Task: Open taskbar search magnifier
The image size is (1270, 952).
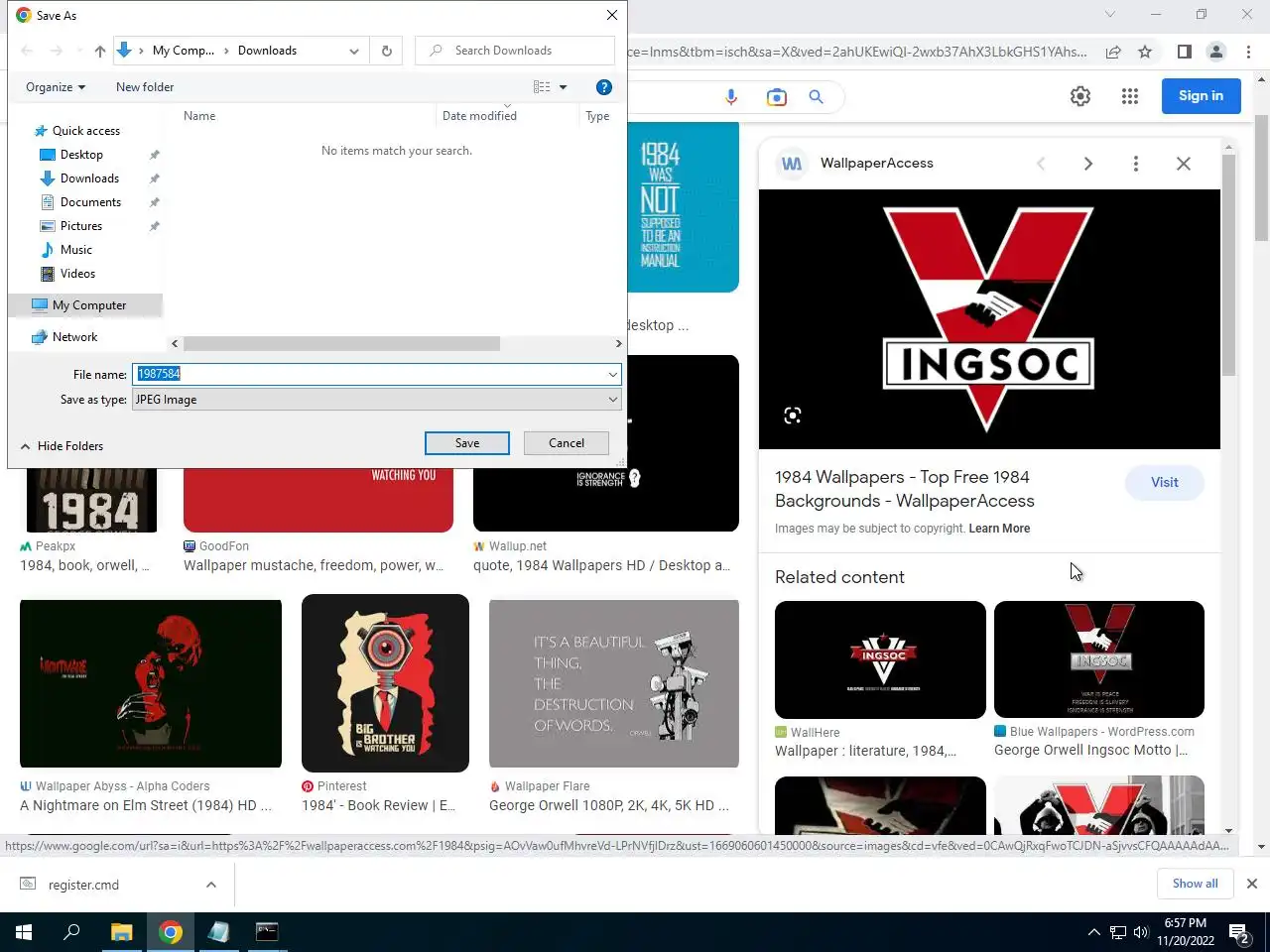Action: pyautogui.click(x=71, y=932)
